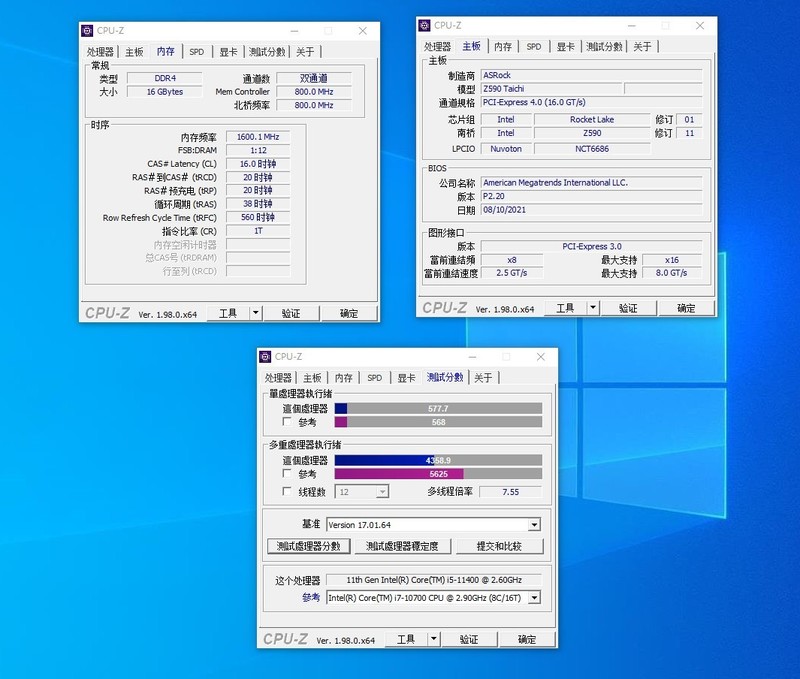Click the CPU-Z title bar icon on the memory window
The image size is (800, 679).
[86, 31]
